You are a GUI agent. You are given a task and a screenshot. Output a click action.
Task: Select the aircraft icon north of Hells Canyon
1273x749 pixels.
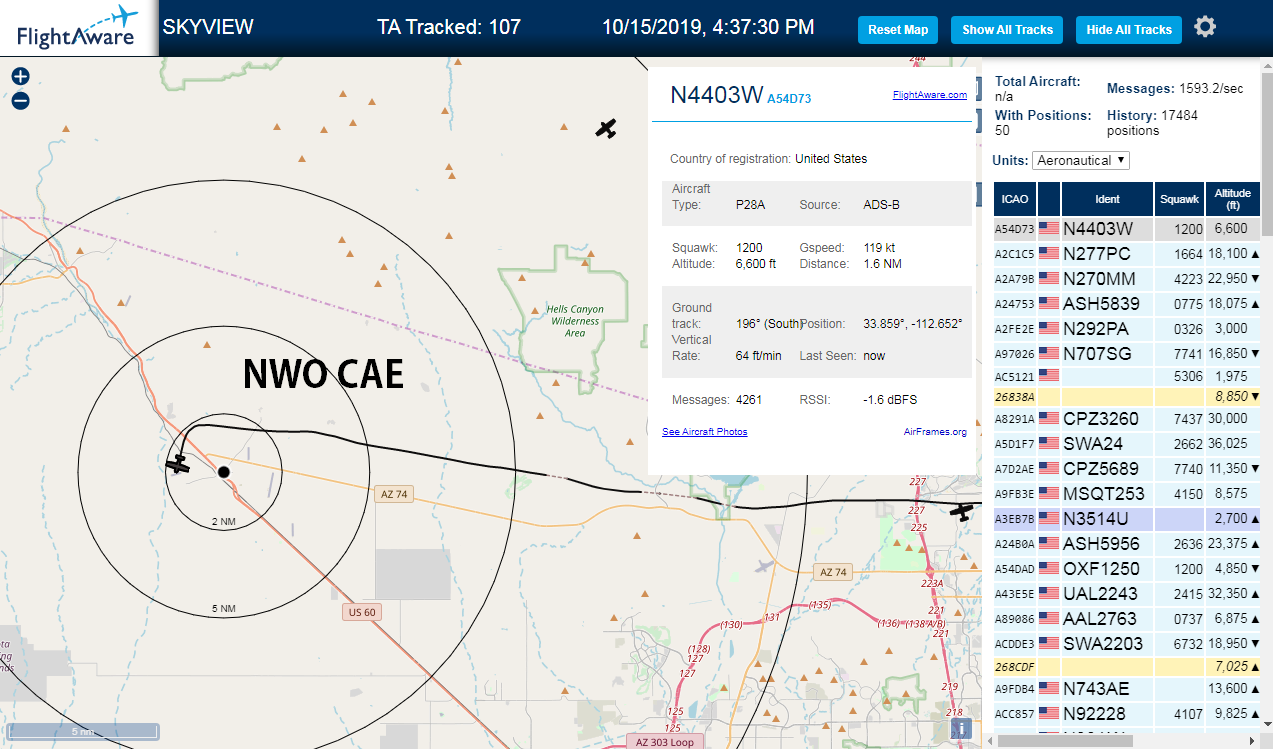point(606,128)
